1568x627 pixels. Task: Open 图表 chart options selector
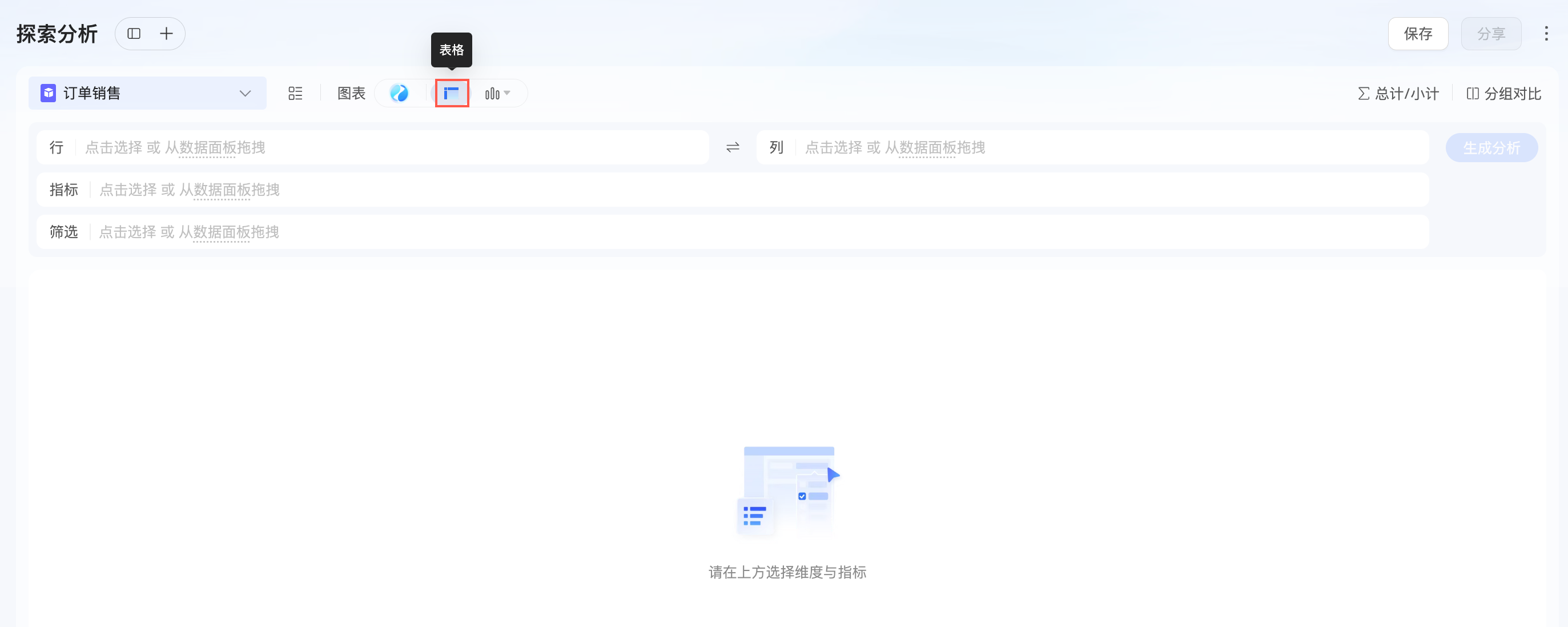(x=351, y=93)
